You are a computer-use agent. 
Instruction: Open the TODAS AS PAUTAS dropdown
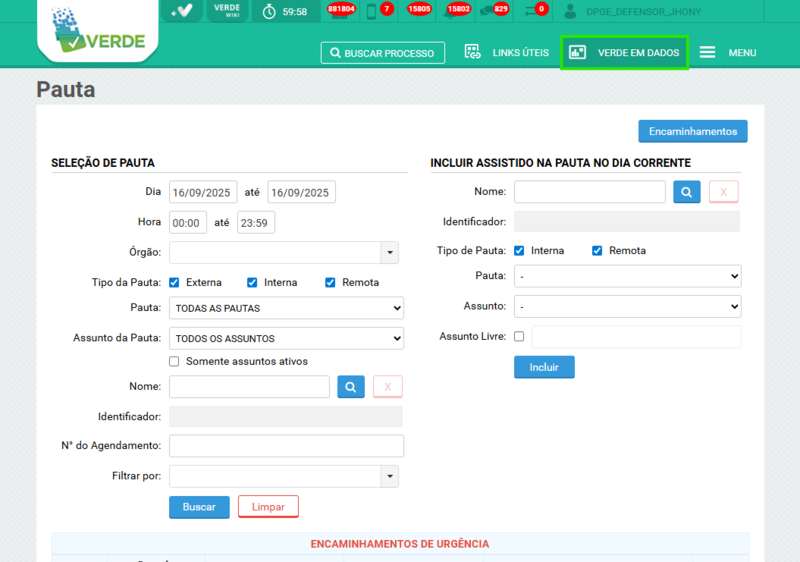point(286,308)
